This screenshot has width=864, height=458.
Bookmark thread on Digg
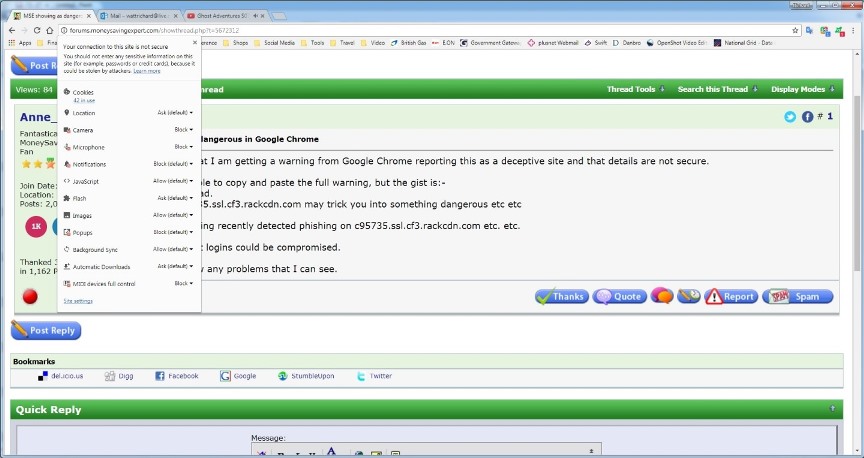pos(119,376)
